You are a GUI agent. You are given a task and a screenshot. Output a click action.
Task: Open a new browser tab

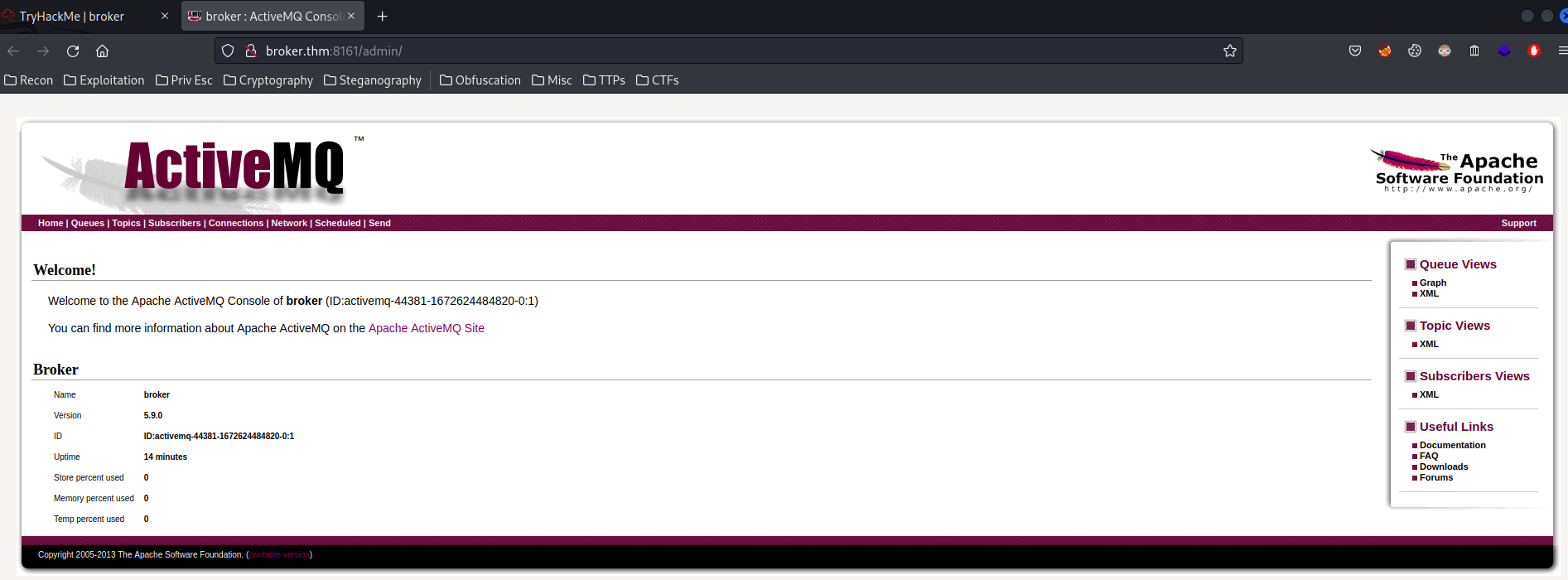coord(382,17)
